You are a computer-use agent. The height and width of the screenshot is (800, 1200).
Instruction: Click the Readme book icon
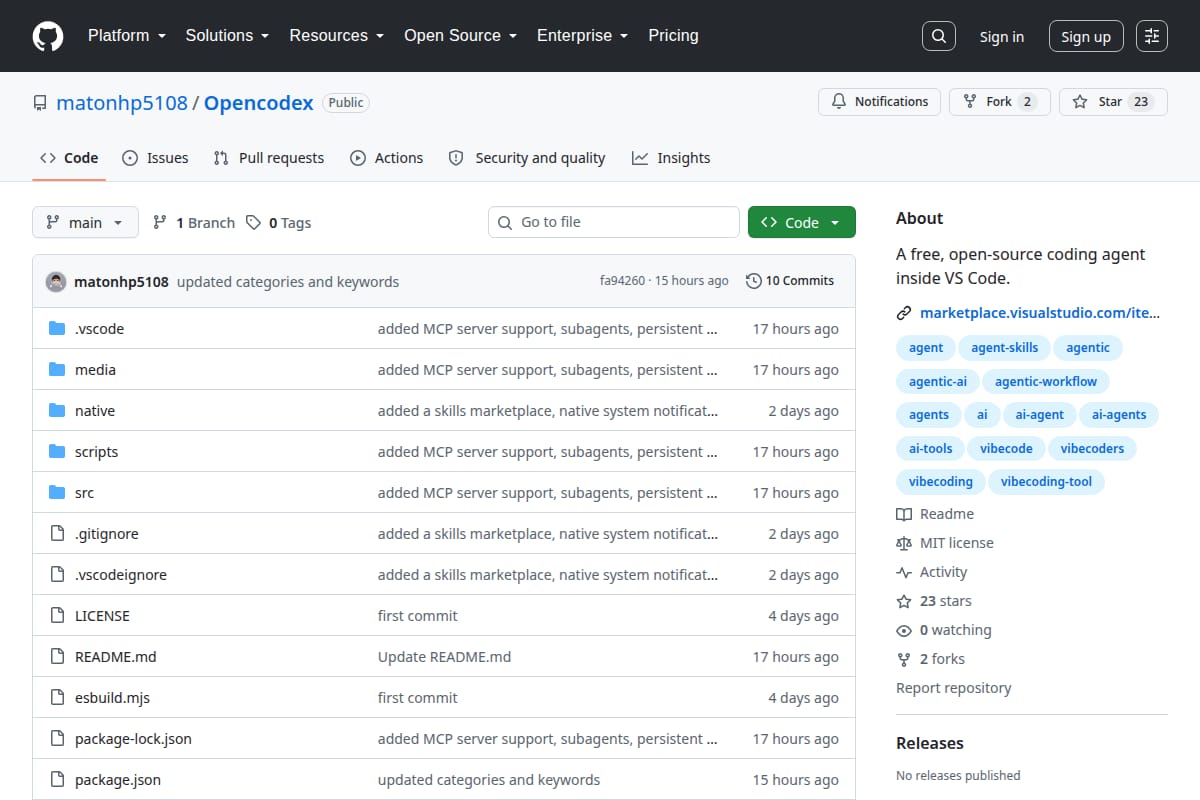coord(904,514)
